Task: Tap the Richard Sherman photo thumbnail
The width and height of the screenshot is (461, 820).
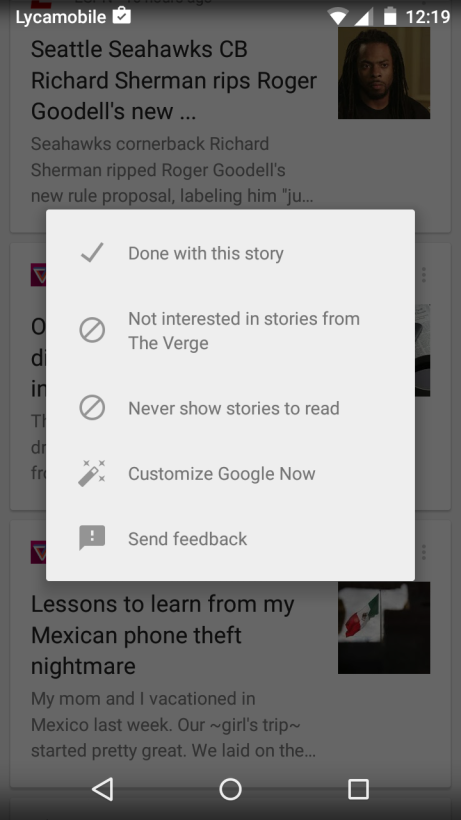Action: 384,73
